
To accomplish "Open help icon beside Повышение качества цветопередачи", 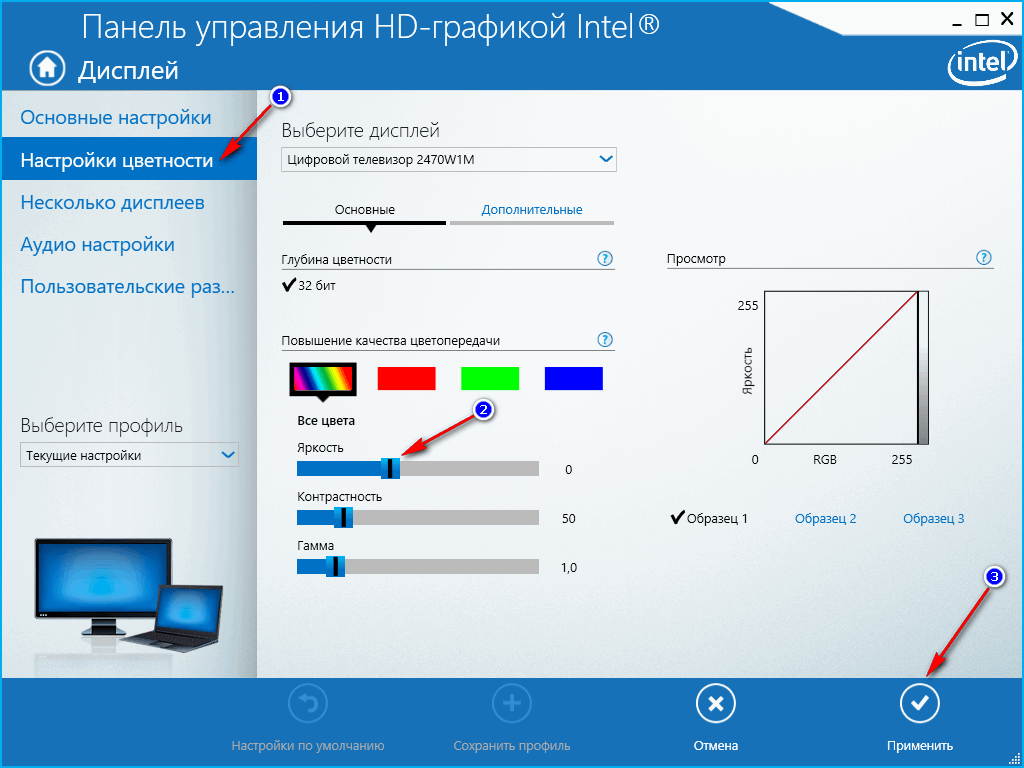I will click(605, 340).
